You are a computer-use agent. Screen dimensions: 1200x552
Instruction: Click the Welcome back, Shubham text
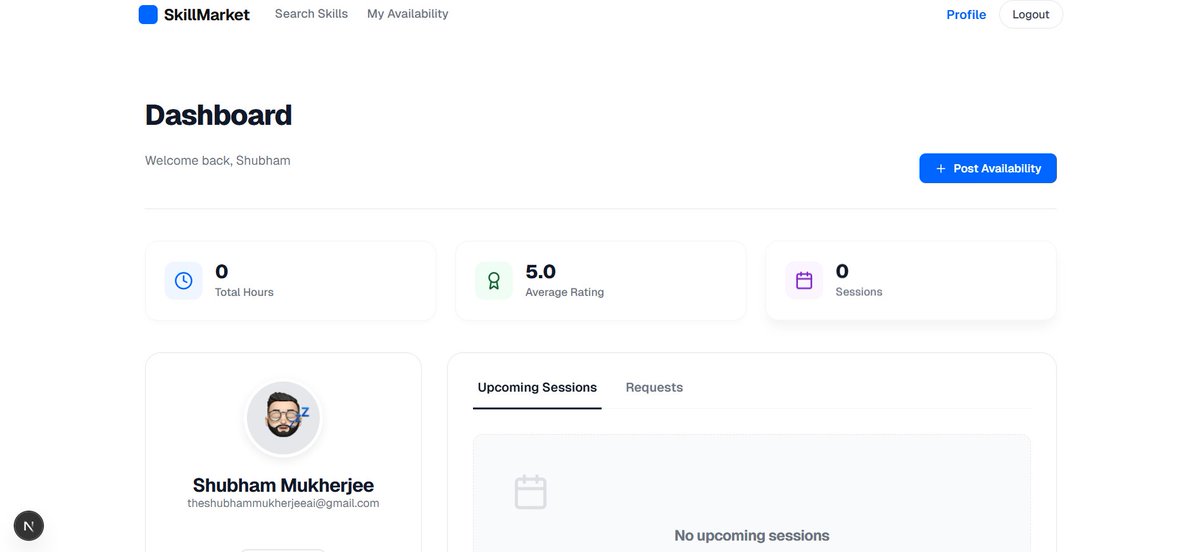point(218,160)
